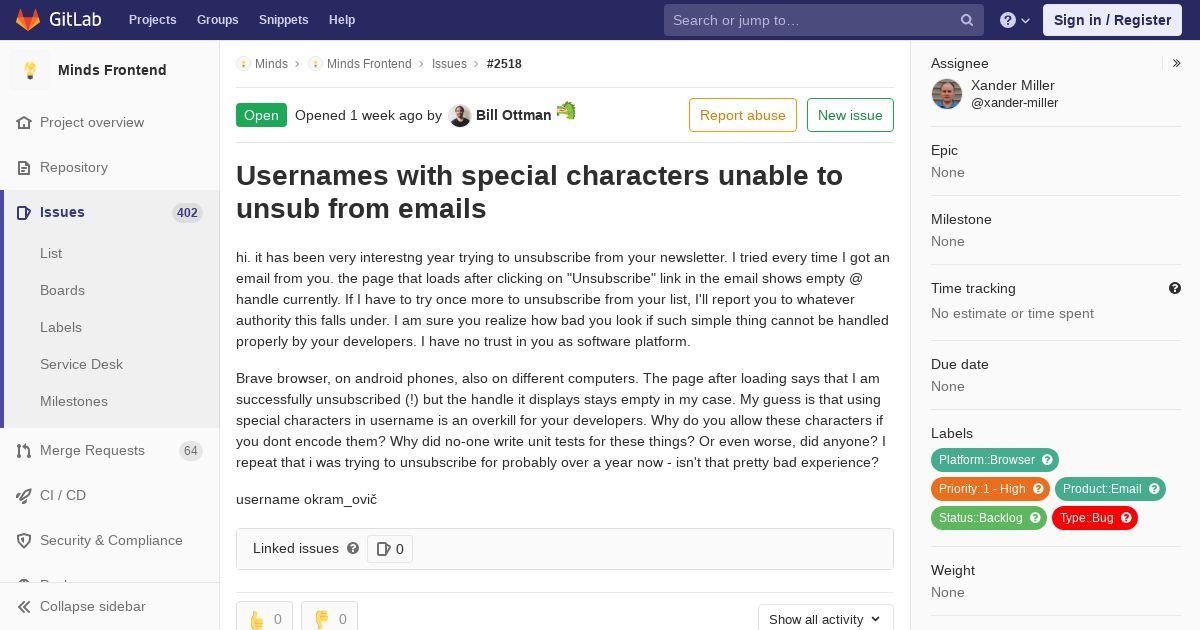Click the thumbs up reaction button
Viewport: 1200px width, 630px height.
(264, 618)
